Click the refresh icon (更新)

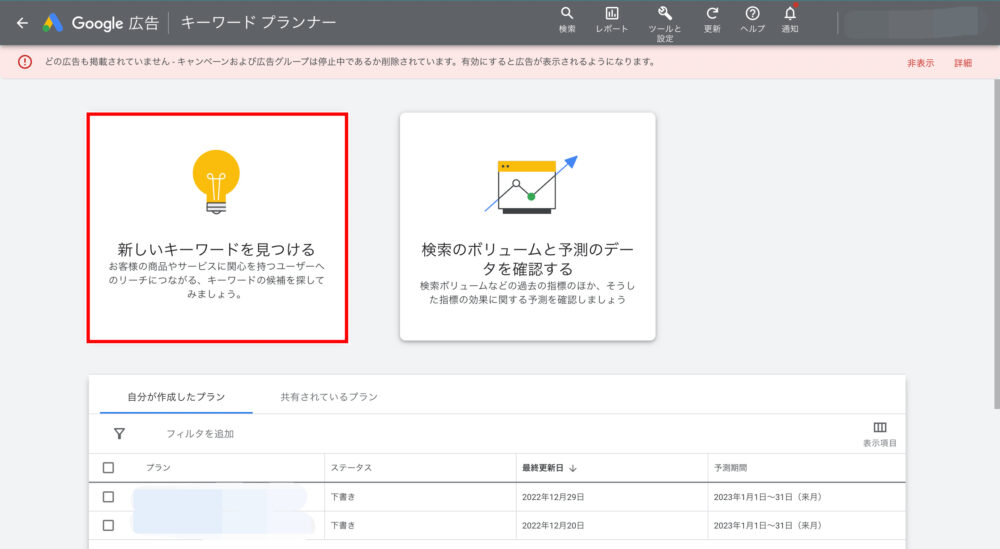(x=712, y=14)
